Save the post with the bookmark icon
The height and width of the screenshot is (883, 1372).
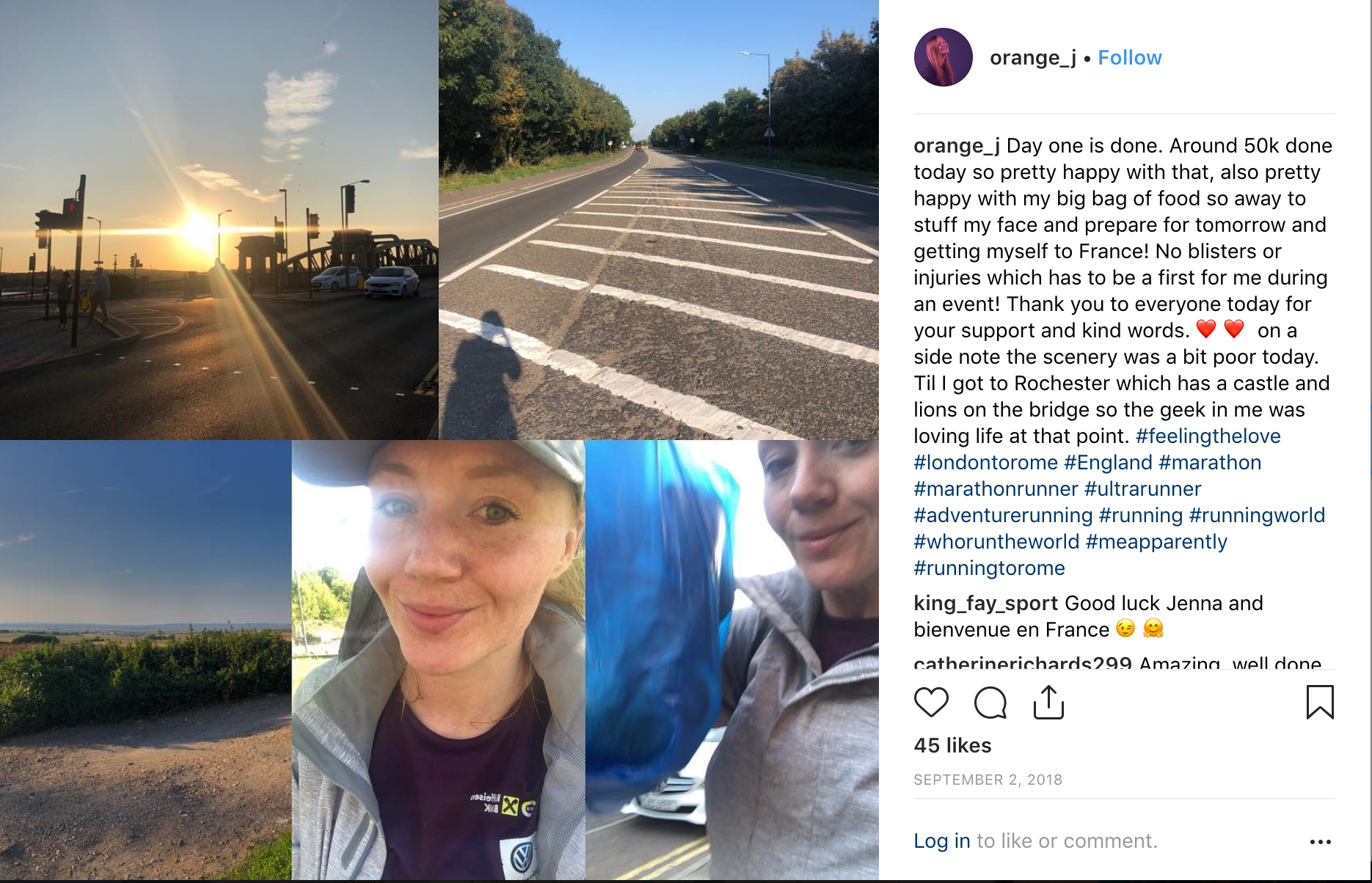1320,702
